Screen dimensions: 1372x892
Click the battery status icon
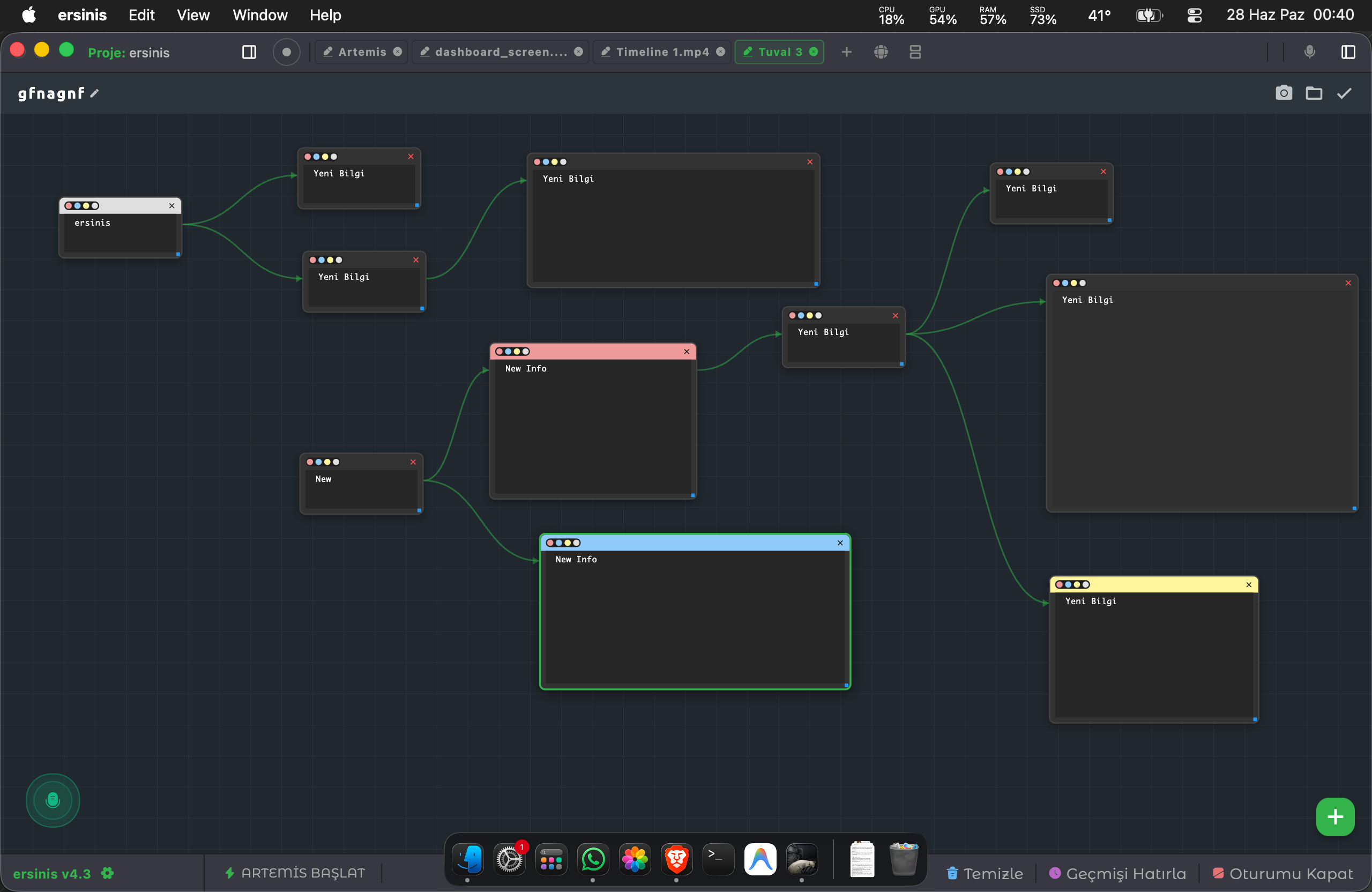coord(1149,16)
